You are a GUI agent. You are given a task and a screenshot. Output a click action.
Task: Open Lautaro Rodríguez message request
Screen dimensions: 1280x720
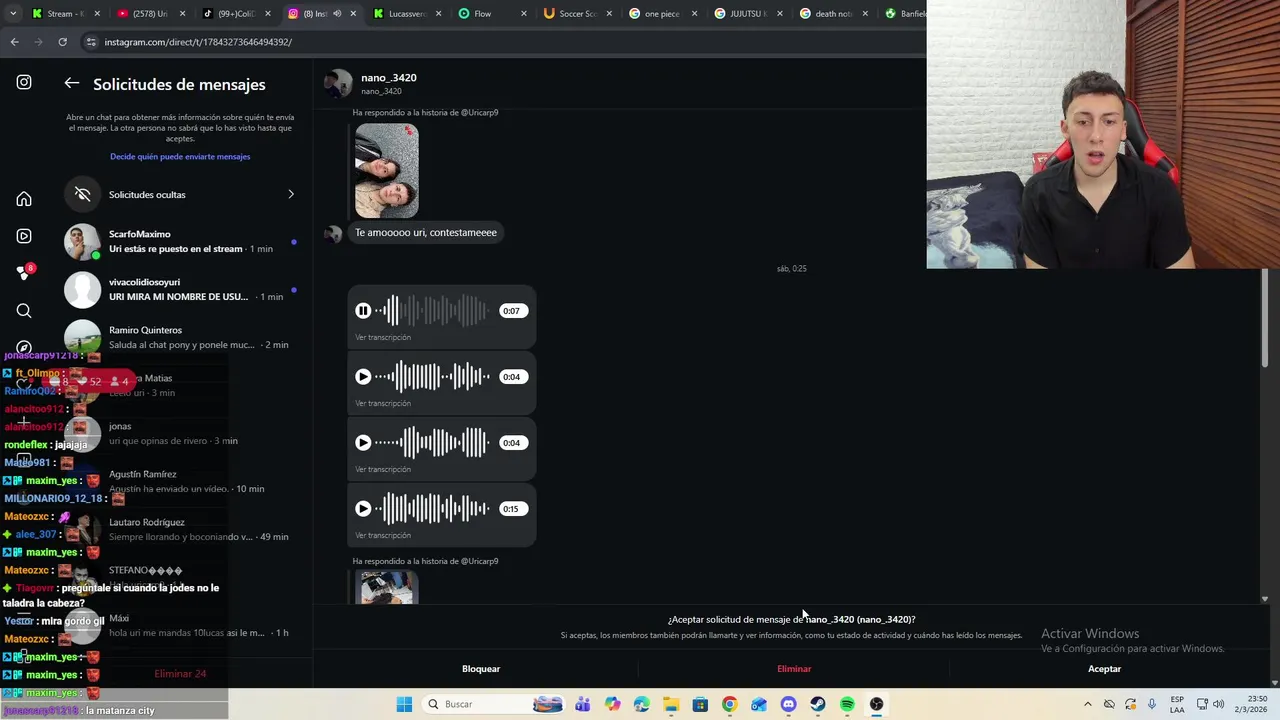click(x=182, y=529)
